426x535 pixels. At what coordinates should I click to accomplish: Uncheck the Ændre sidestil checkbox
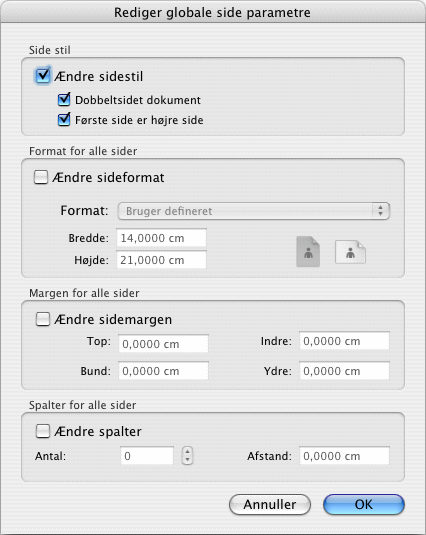click(x=43, y=75)
